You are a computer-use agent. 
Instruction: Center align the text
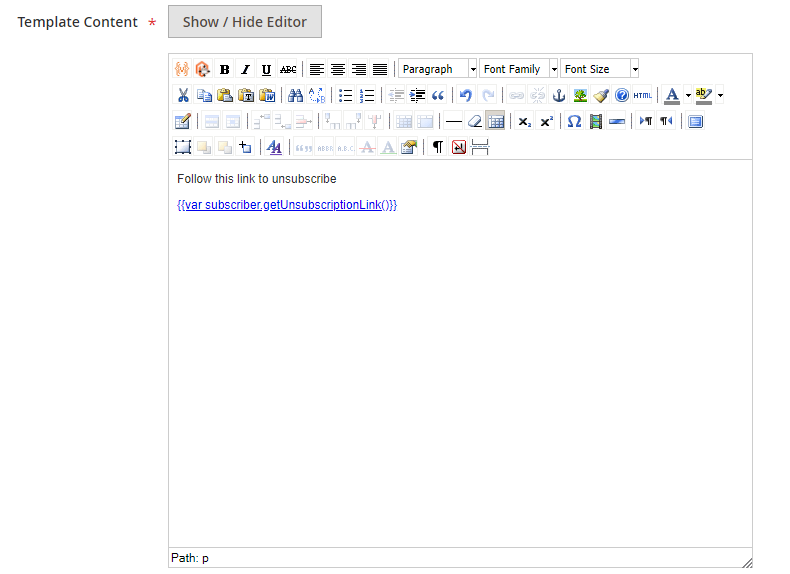[x=338, y=69]
